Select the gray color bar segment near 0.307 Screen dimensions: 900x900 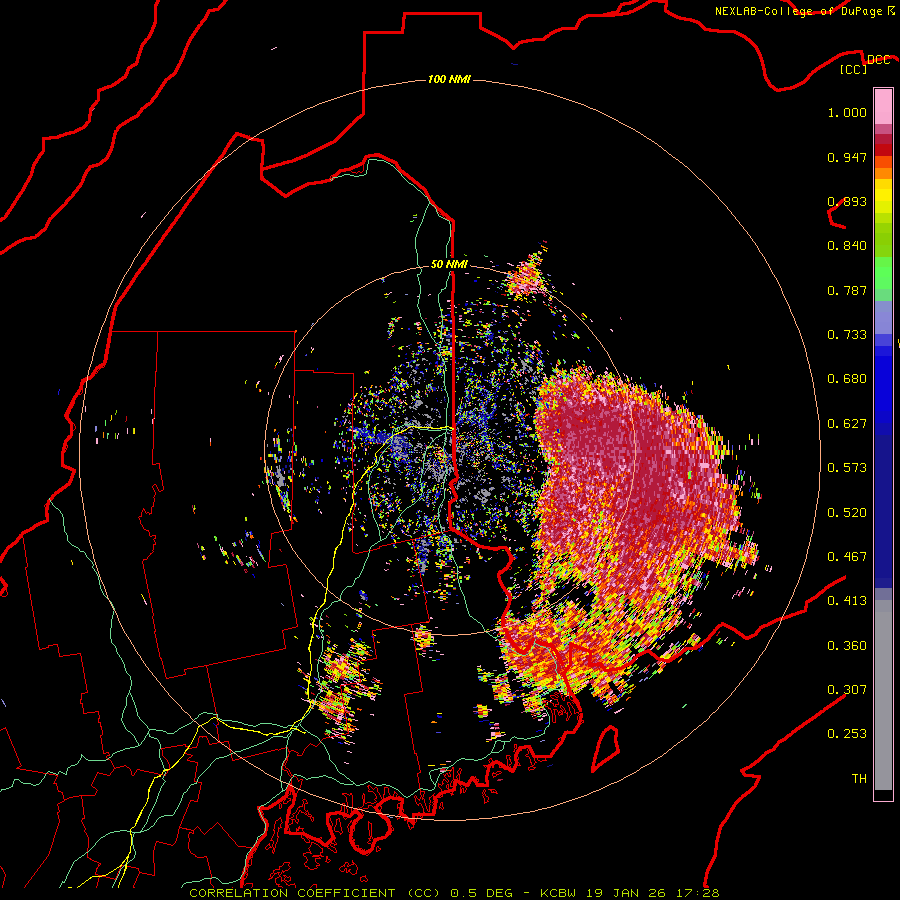click(x=883, y=695)
